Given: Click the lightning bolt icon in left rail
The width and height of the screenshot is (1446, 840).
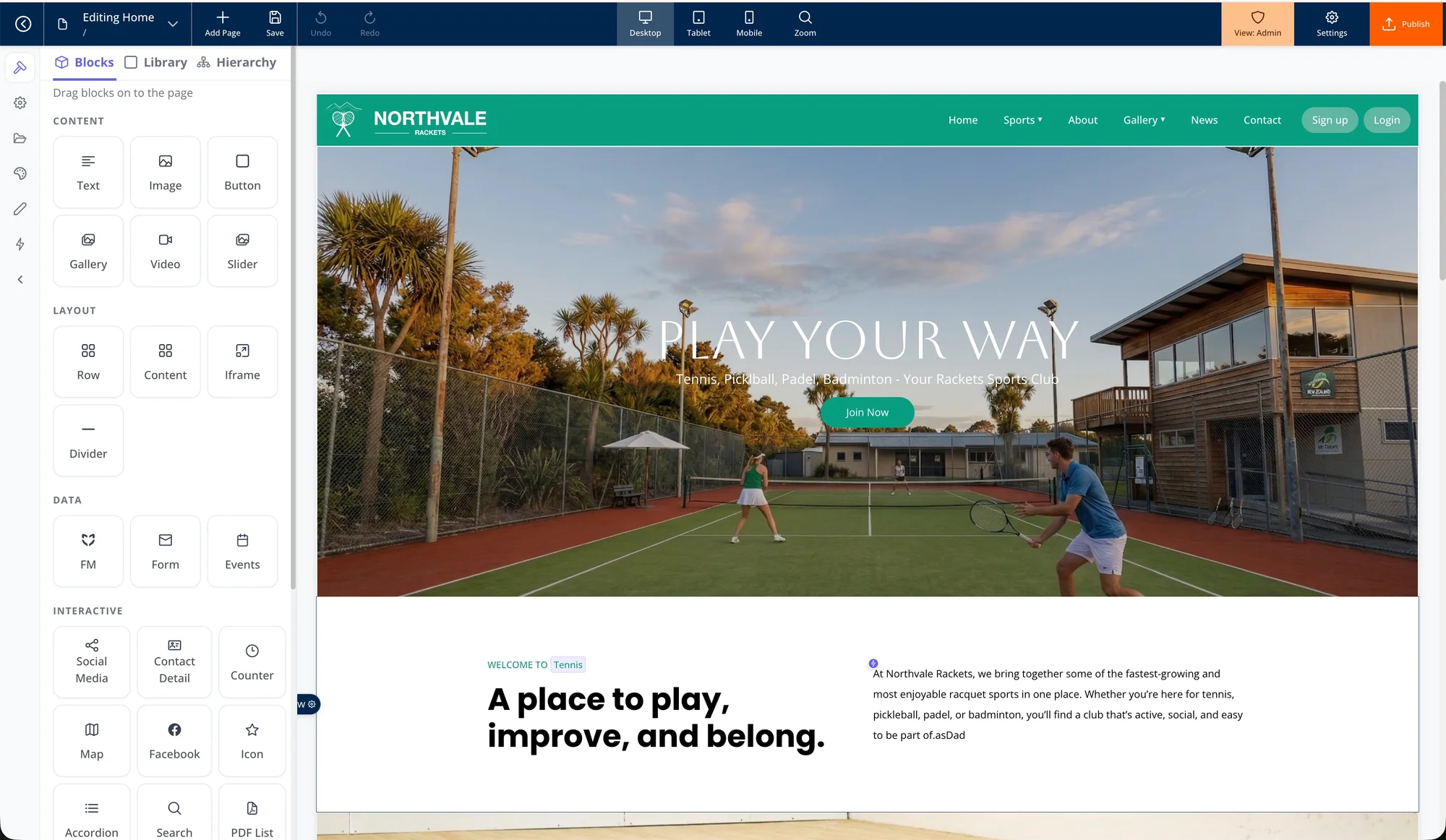Looking at the screenshot, I should coord(20,244).
